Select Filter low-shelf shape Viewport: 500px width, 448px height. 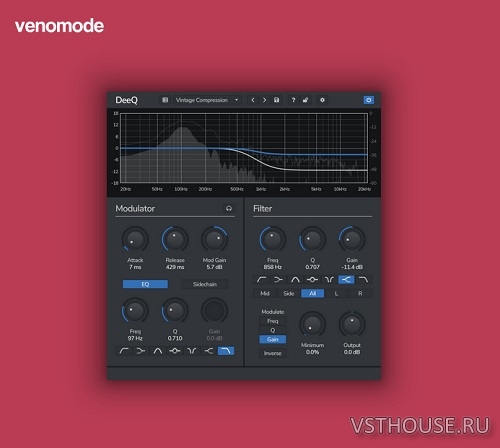[x=279, y=279]
